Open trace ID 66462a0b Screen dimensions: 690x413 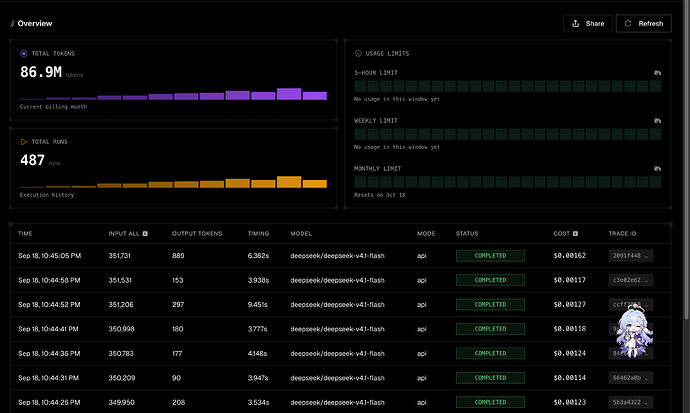pyautogui.click(x=631, y=378)
